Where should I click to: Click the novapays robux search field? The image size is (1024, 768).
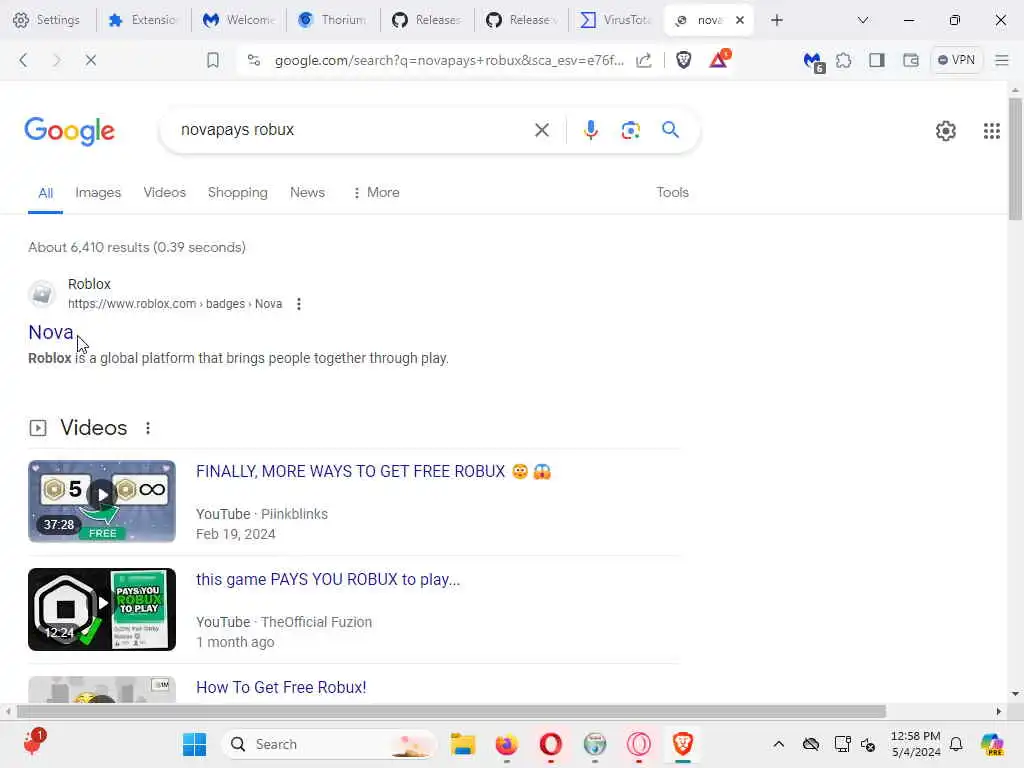pos(353,130)
